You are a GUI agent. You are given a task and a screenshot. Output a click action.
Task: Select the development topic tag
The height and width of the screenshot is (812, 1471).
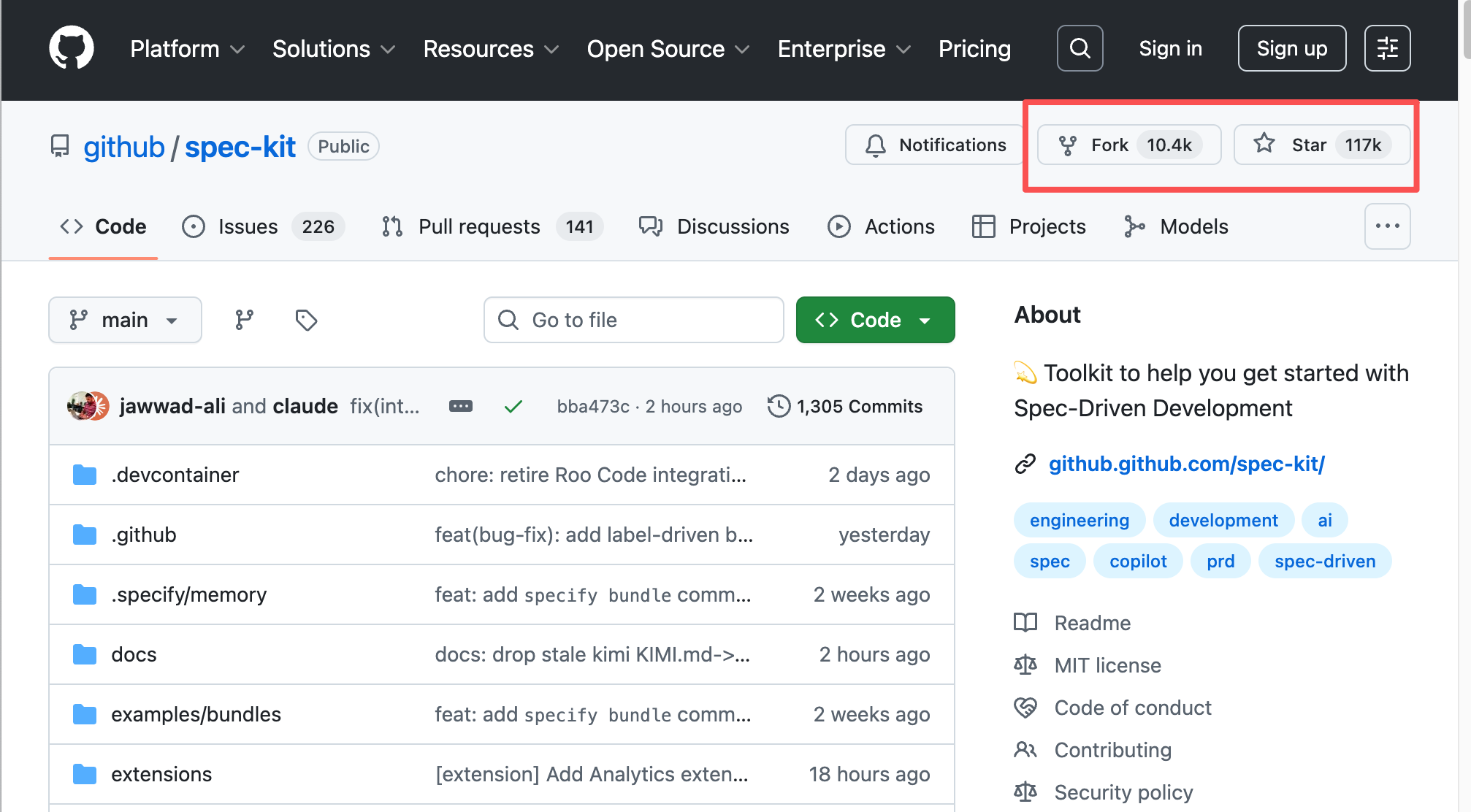pyautogui.click(x=1223, y=520)
